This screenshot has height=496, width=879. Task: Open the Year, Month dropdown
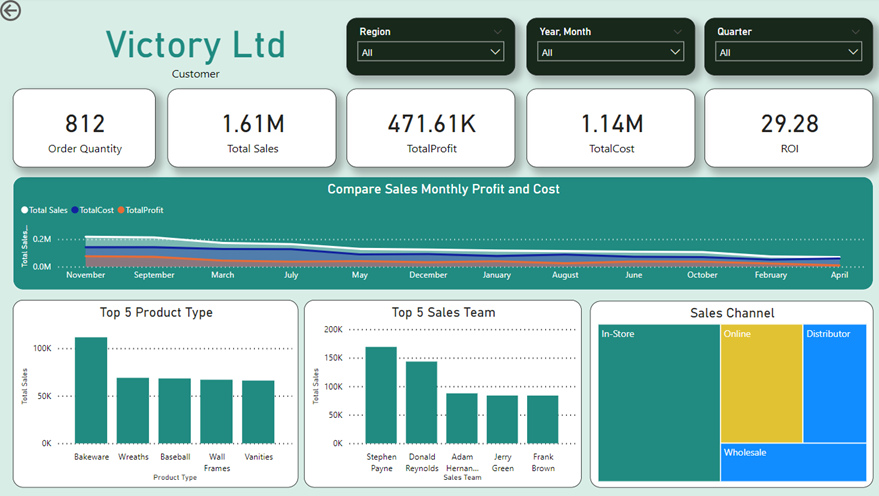click(x=610, y=52)
